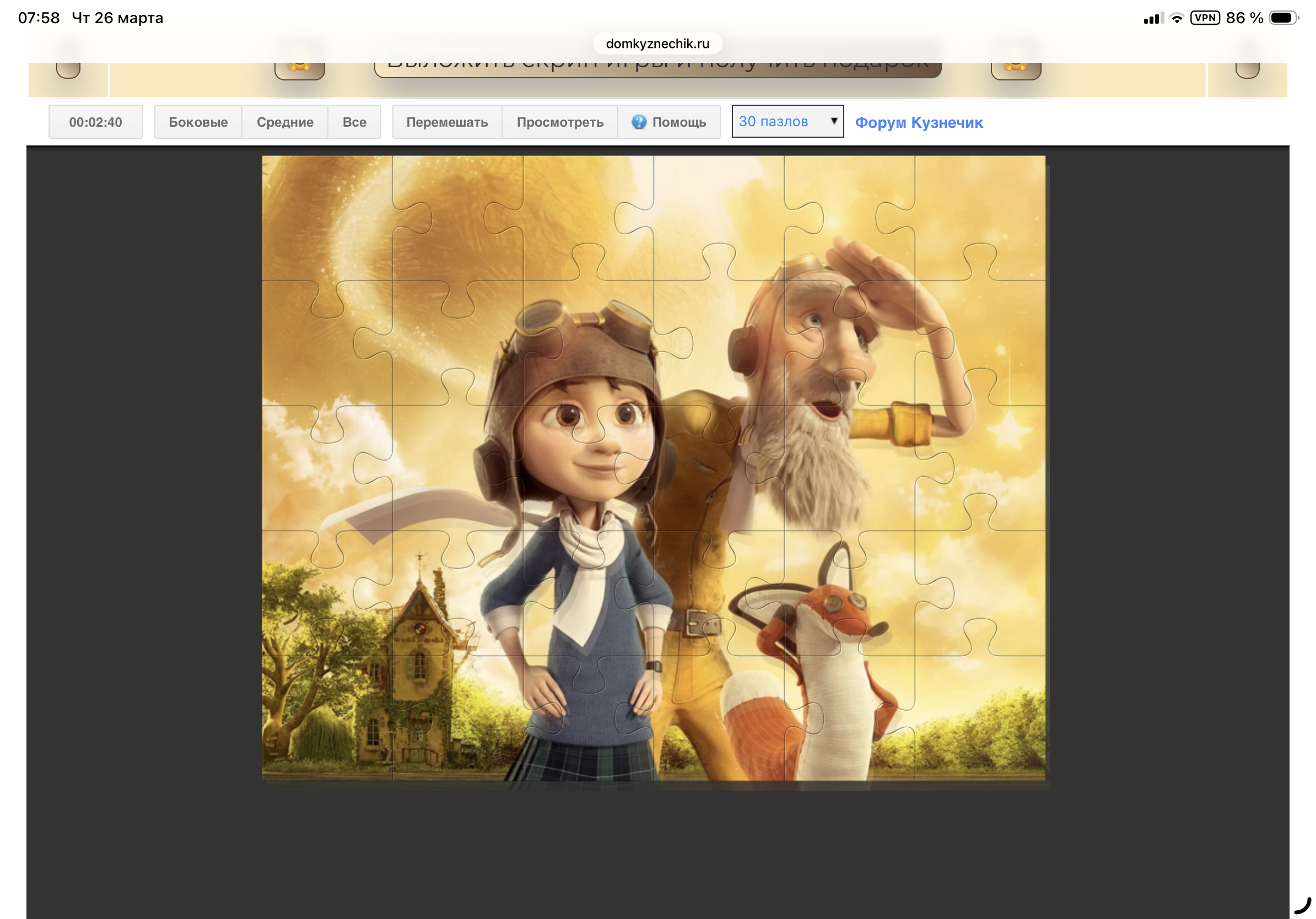The height and width of the screenshot is (919, 1316).
Task: Tap the domkyznechik.ru address bar
Action: tap(657, 44)
